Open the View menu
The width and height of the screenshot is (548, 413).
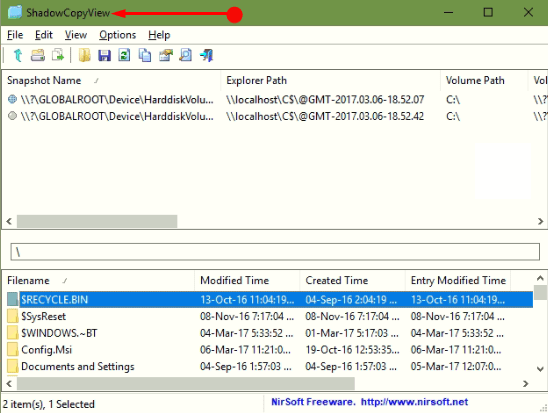[75, 35]
